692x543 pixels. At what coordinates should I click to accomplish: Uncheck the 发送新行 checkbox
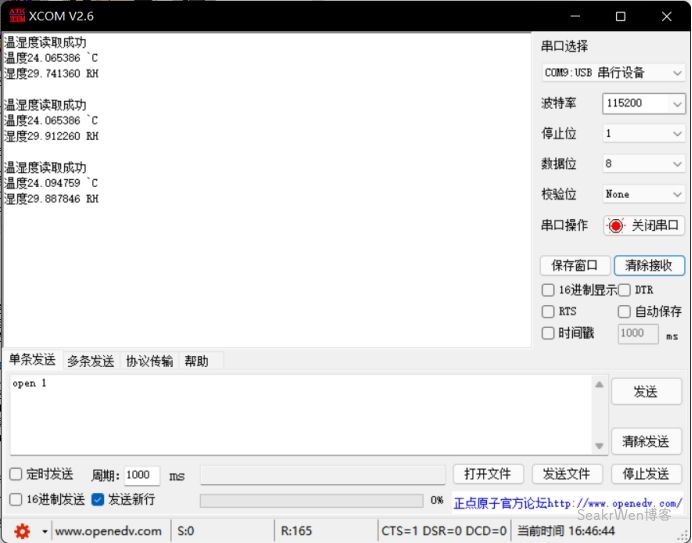coord(98,499)
